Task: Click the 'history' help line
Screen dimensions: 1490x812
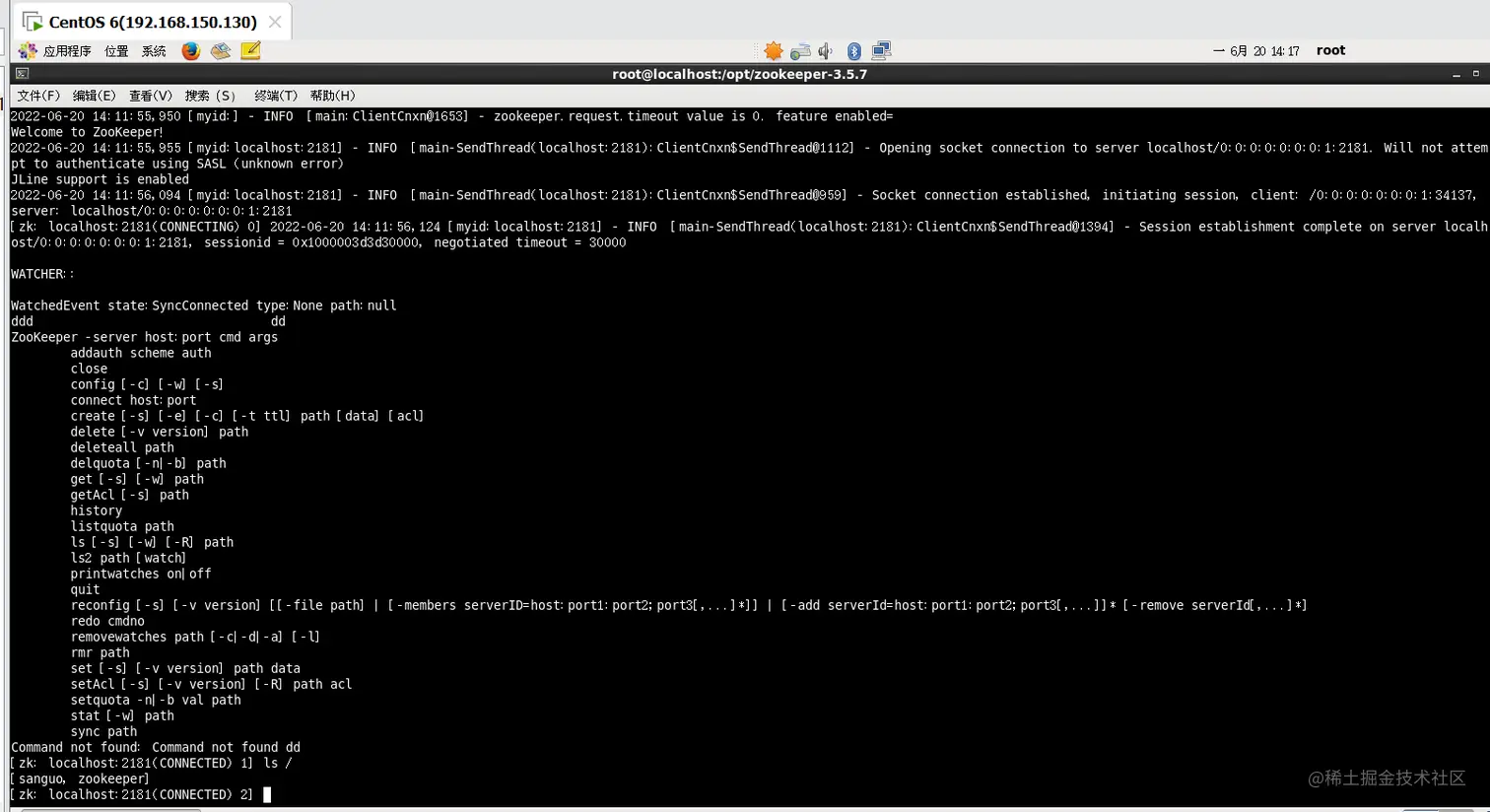Action: click(97, 510)
